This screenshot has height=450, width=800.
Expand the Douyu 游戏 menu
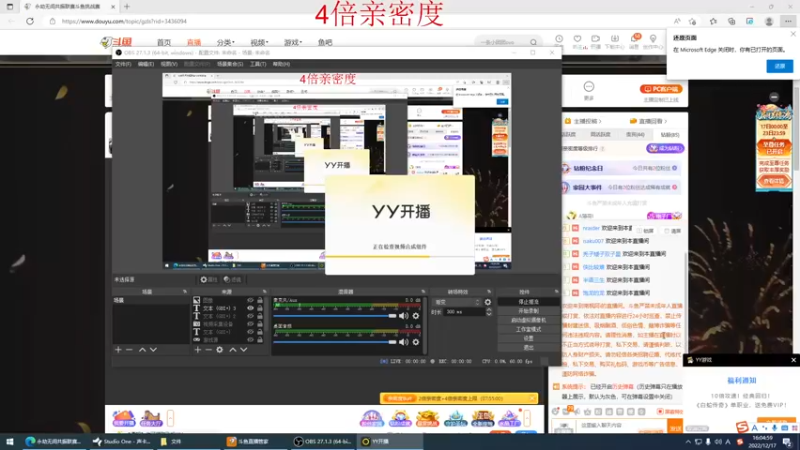(x=293, y=42)
